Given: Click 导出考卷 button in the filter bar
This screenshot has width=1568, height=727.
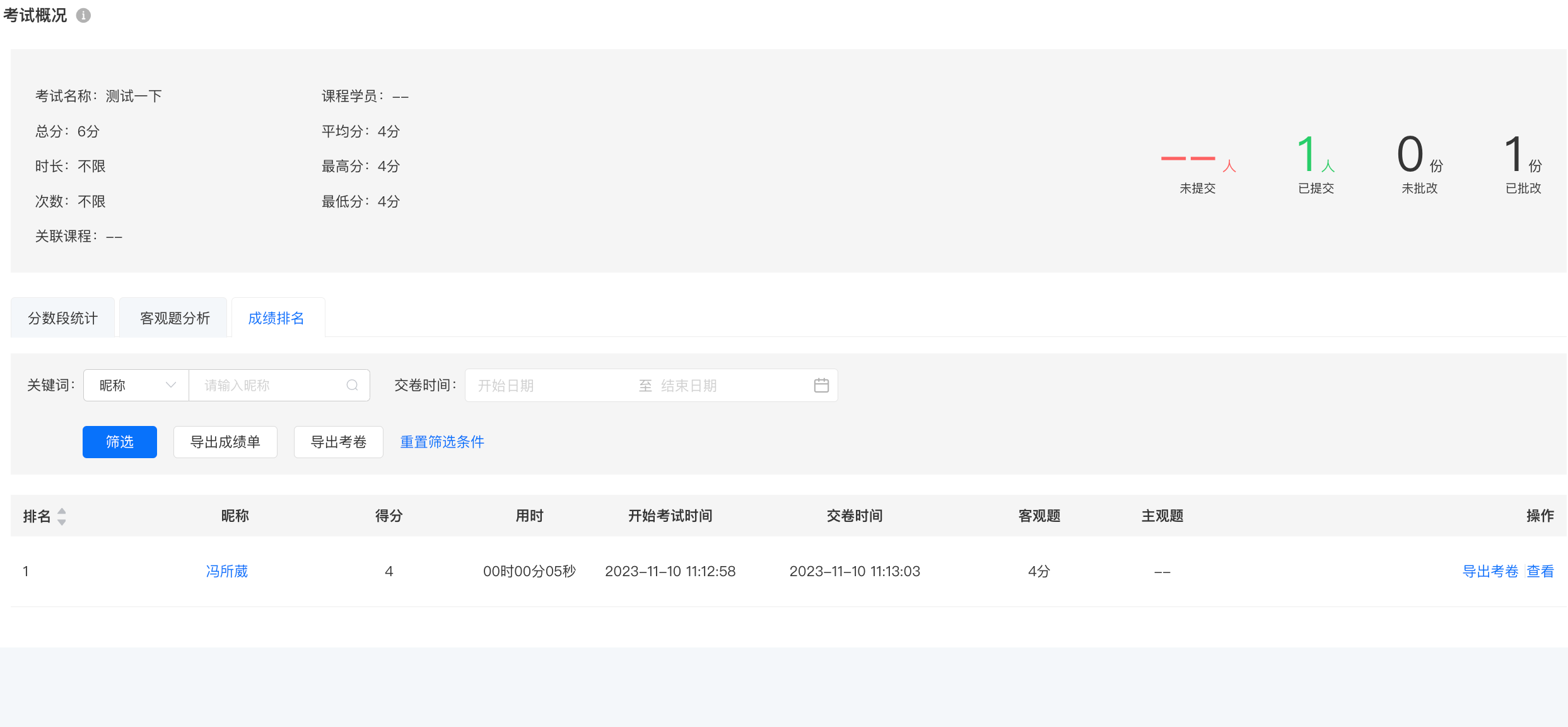Looking at the screenshot, I should click(339, 442).
